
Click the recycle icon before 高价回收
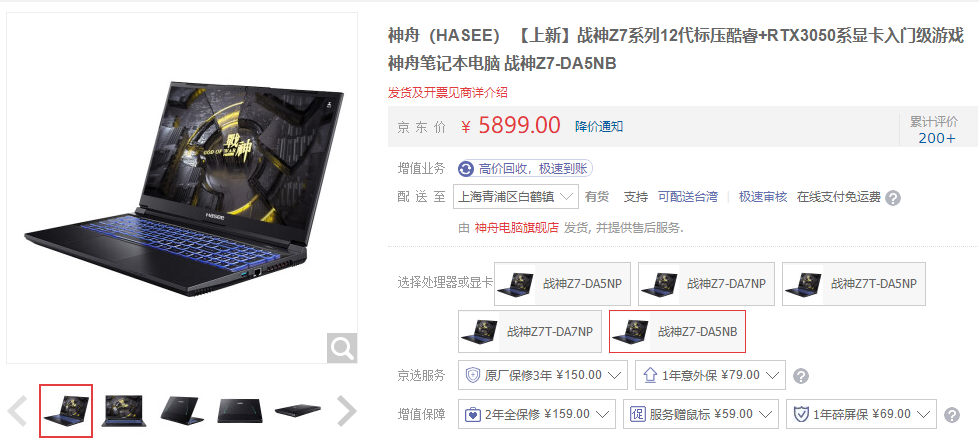[x=466, y=169]
